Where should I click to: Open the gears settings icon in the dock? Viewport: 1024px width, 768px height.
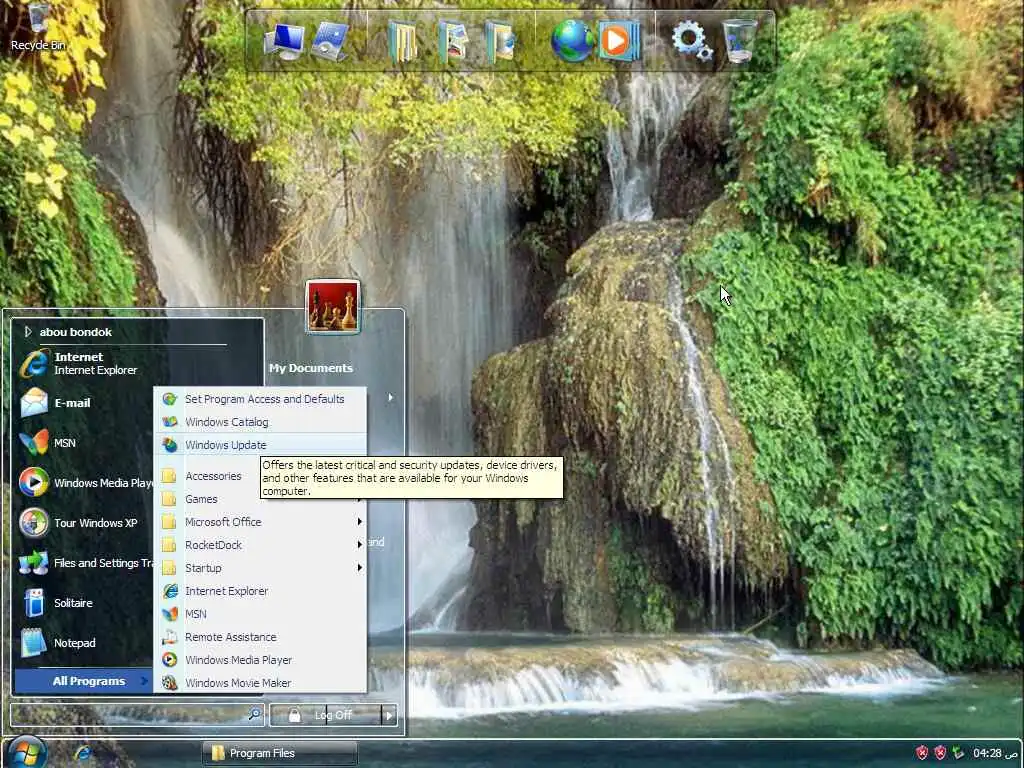coord(692,40)
